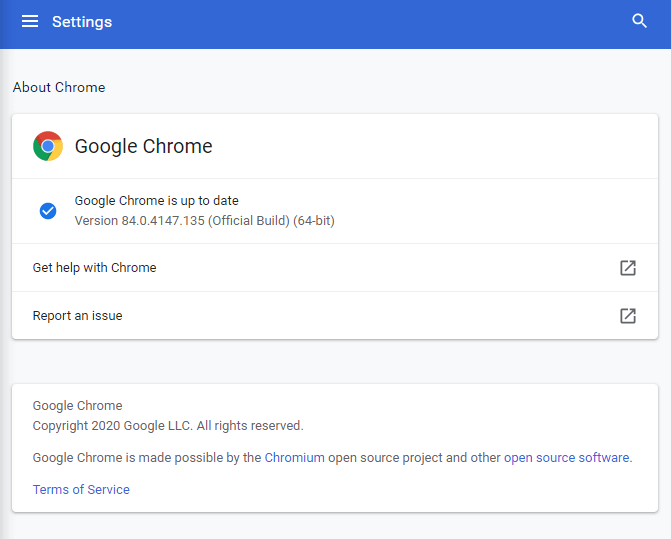Click 'Google Chrome is up to date' text
The width and height of the screenshot is (671, 539).
point(157,201)
